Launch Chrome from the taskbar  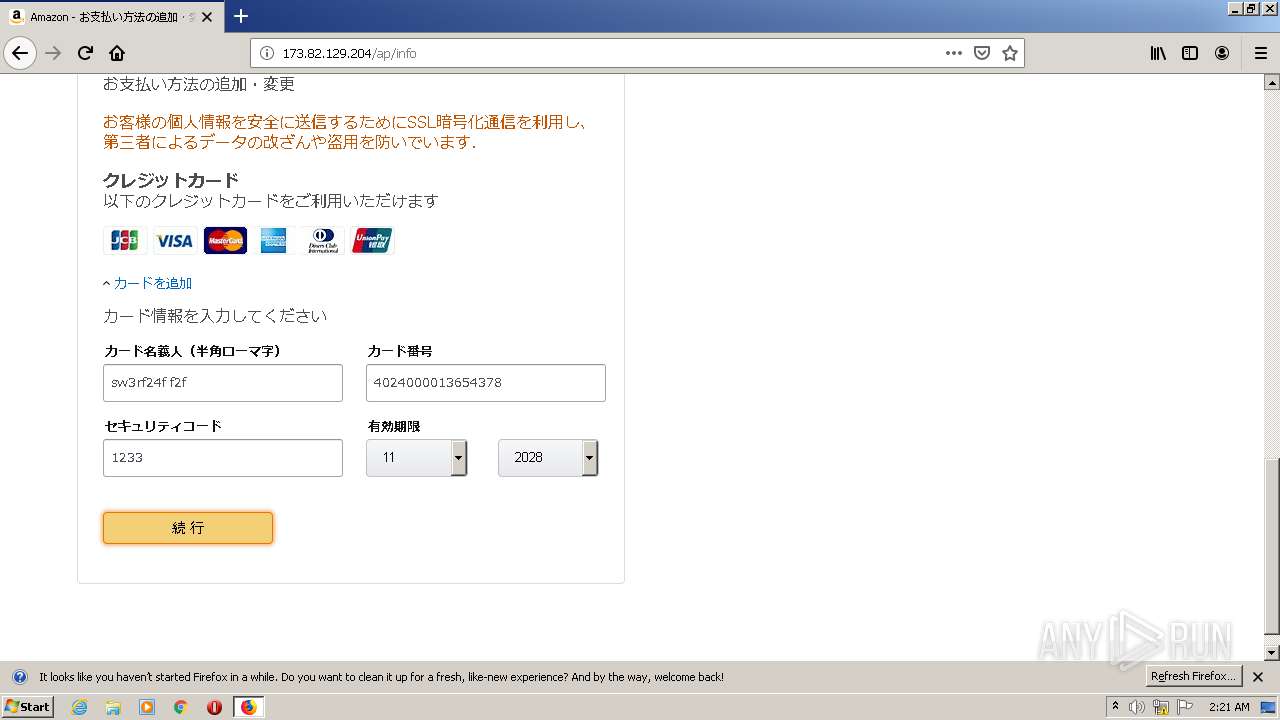pyautogui.click(x=180, y=707)
